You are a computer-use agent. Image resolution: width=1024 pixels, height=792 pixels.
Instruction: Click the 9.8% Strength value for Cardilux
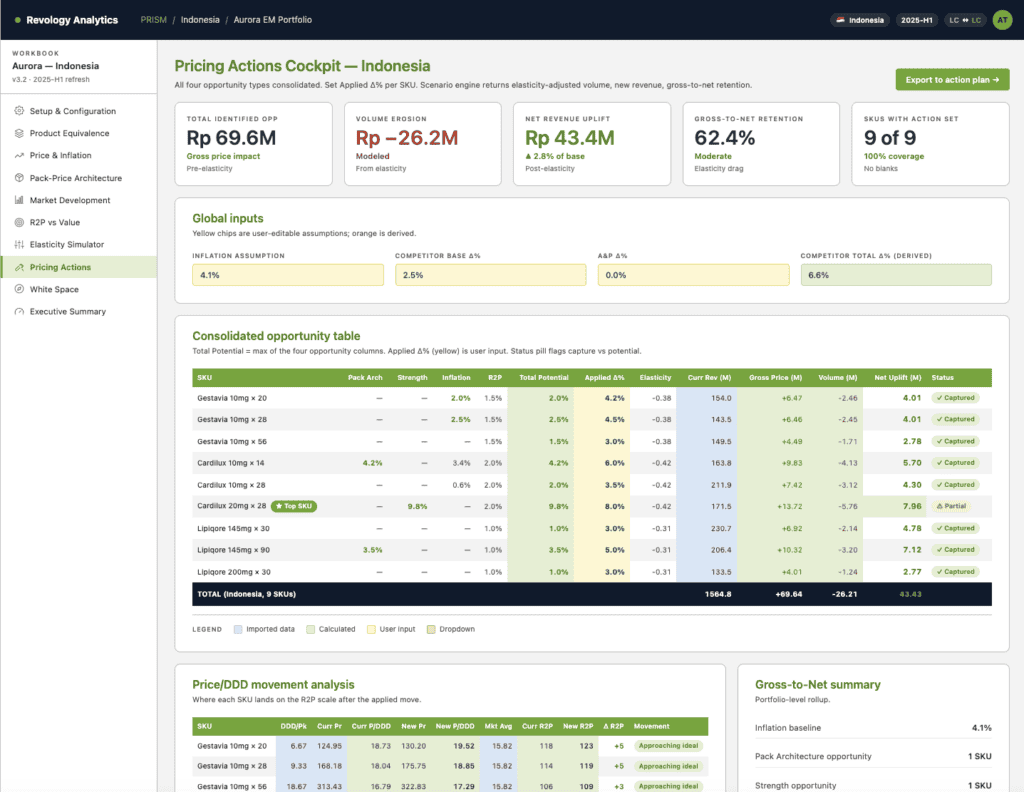click(x=417, y=507)
